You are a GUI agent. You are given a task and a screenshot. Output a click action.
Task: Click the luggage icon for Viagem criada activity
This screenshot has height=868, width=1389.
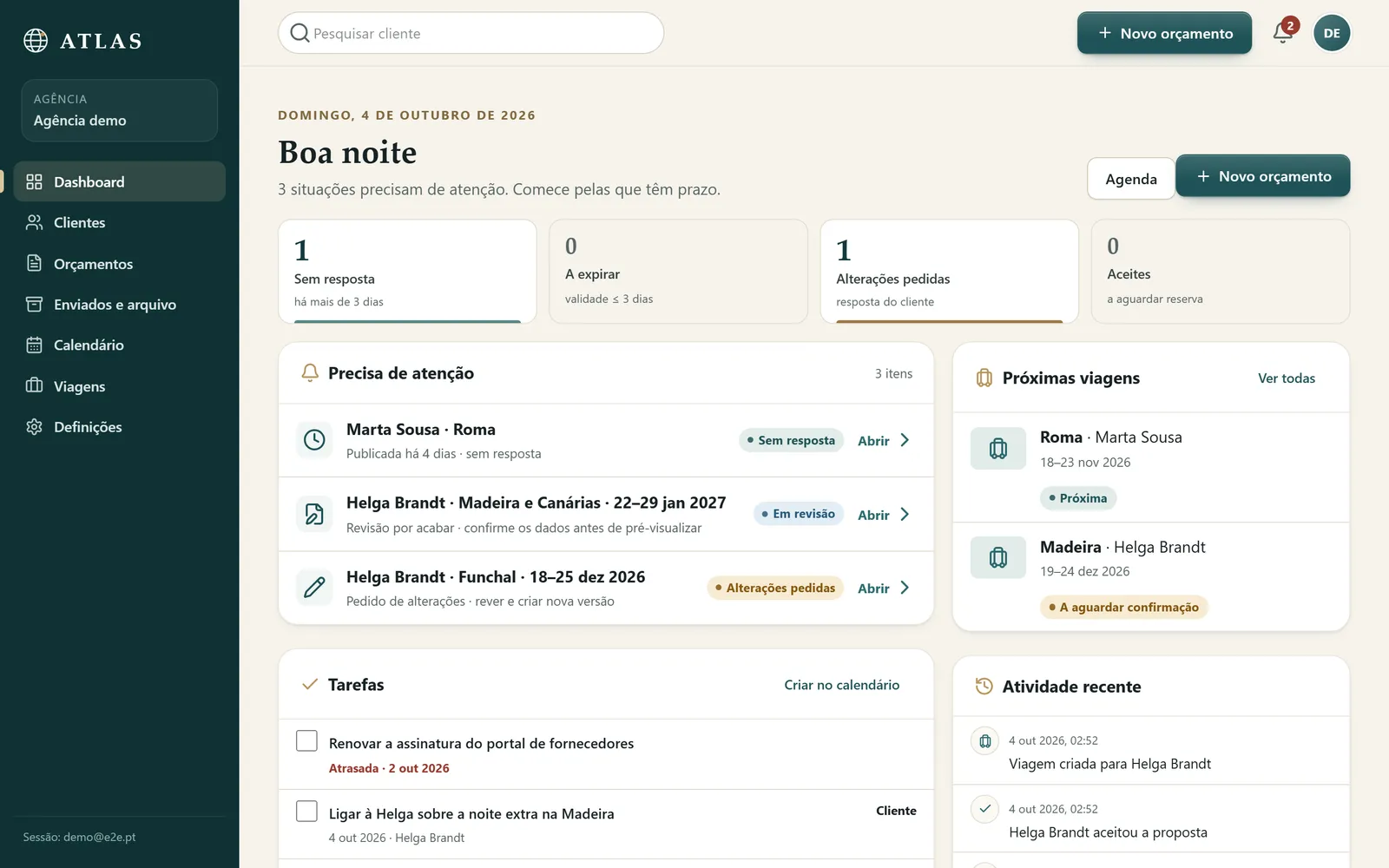984,741
